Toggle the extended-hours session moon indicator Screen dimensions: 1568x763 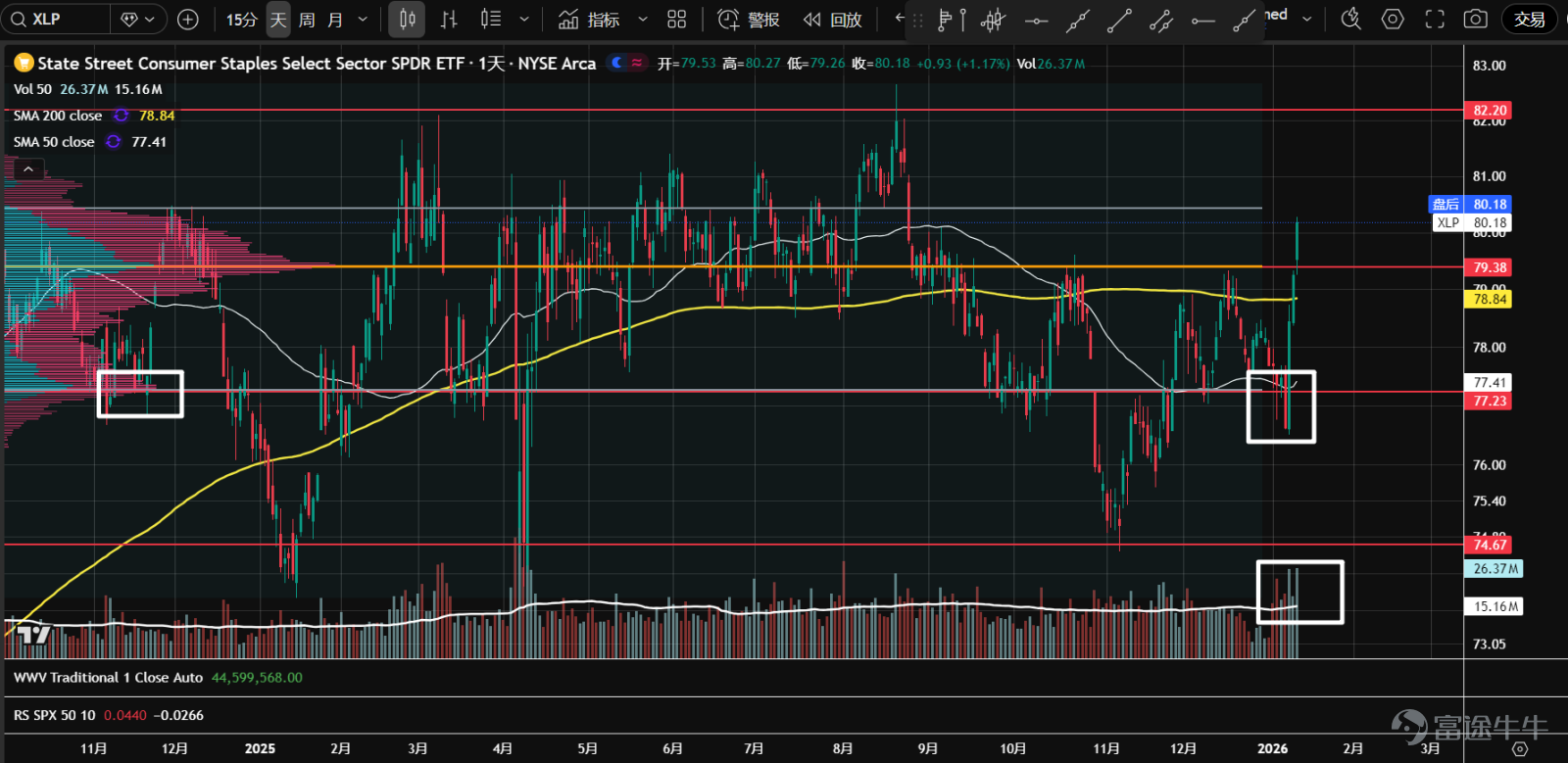tap(616, 63)
